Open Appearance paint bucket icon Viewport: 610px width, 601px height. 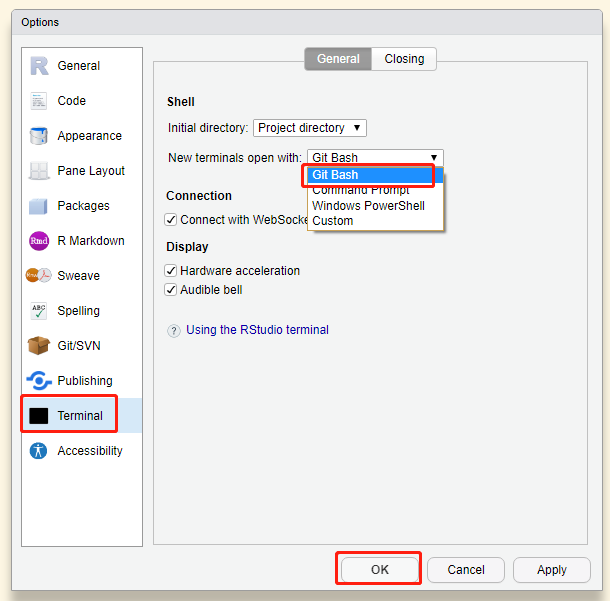(x=39, y=136)
